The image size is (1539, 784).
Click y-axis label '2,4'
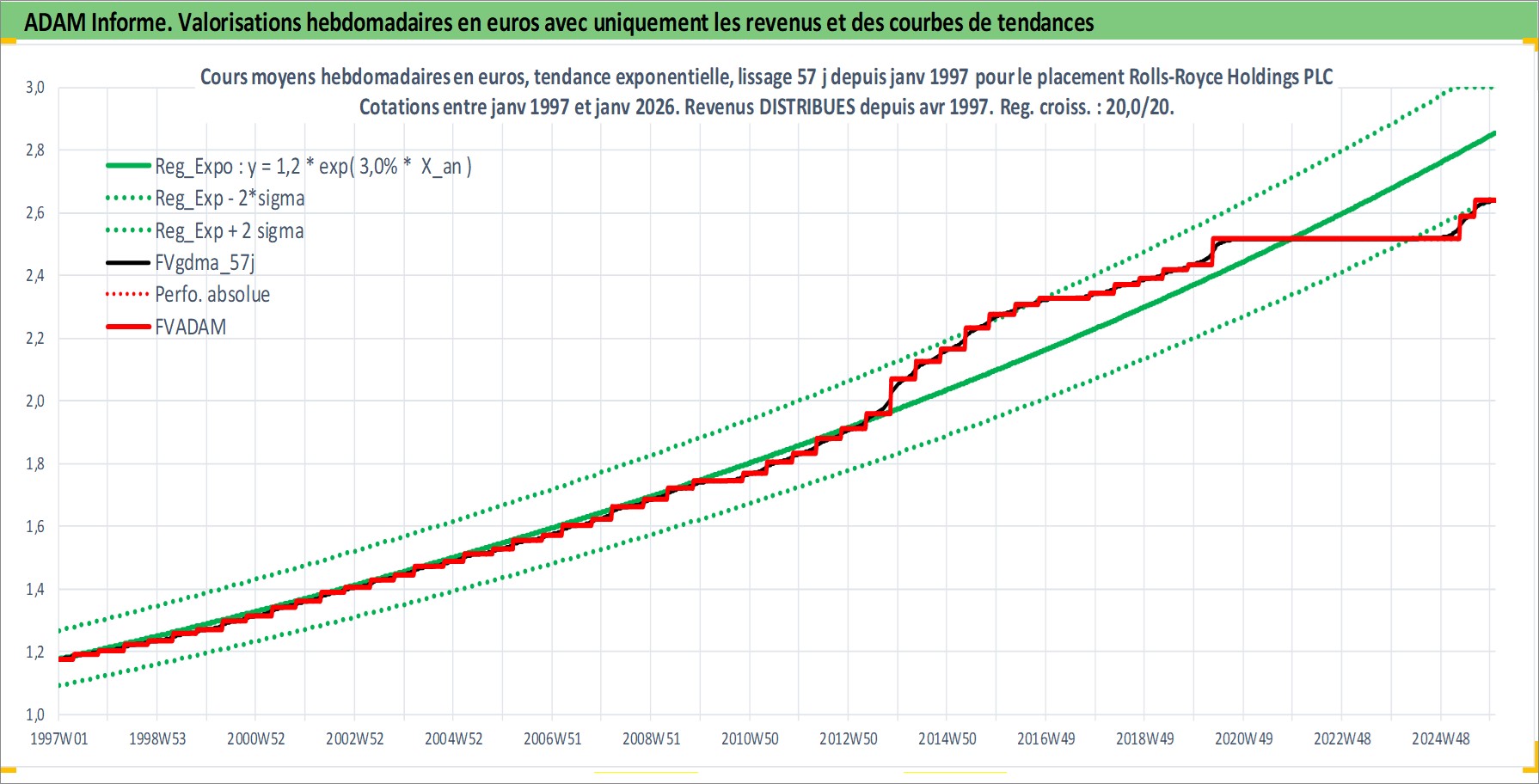point(34,276)
